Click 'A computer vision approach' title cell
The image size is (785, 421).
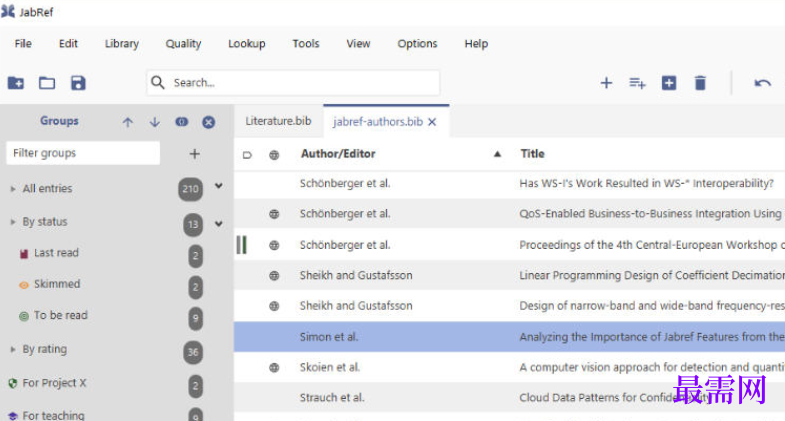652,367
